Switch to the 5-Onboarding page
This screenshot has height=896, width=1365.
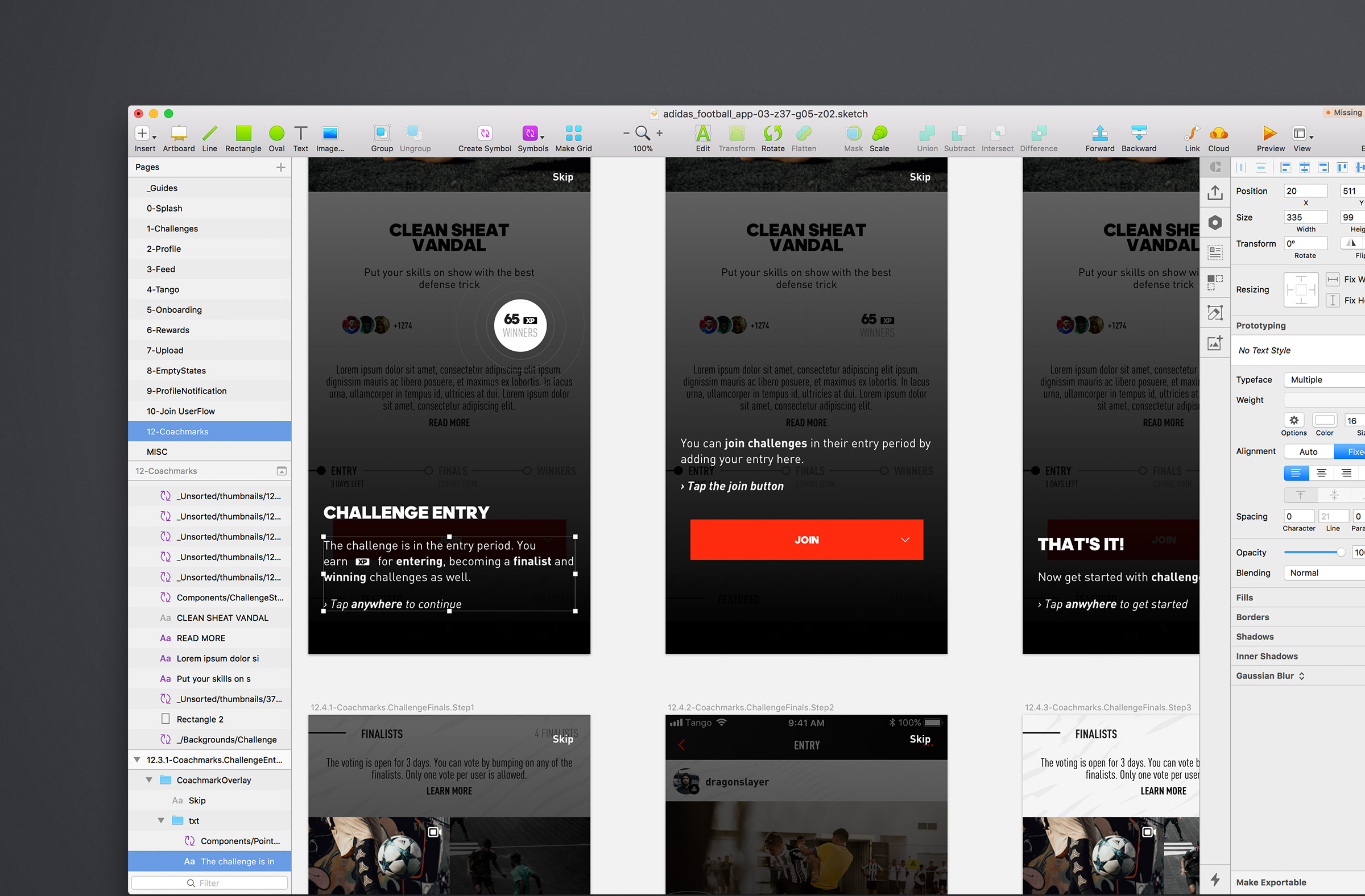[x=175, y=309]
